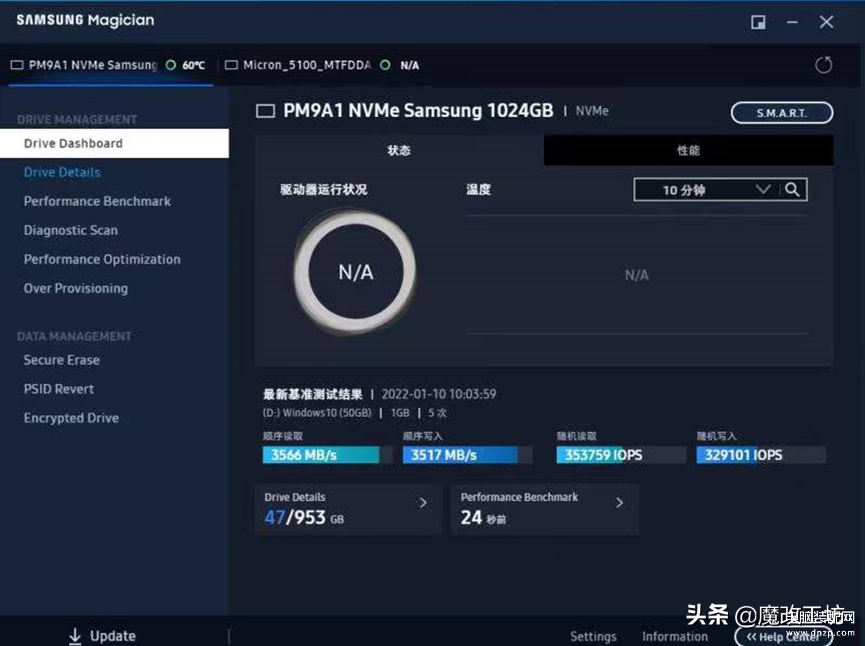Open Performance Optimization in sidebar
This screenshot has height=646, width=865.
(x=102, y=259)
